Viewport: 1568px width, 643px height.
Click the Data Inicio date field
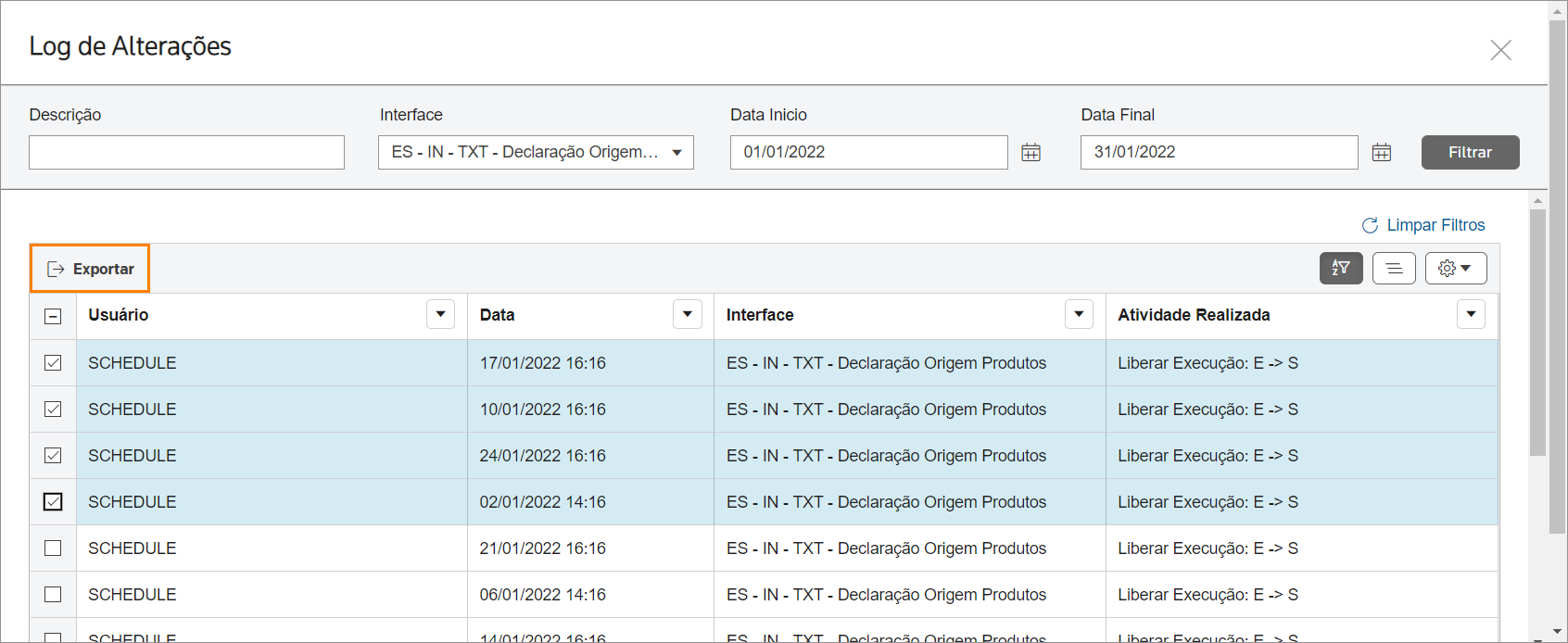[868, 152]
